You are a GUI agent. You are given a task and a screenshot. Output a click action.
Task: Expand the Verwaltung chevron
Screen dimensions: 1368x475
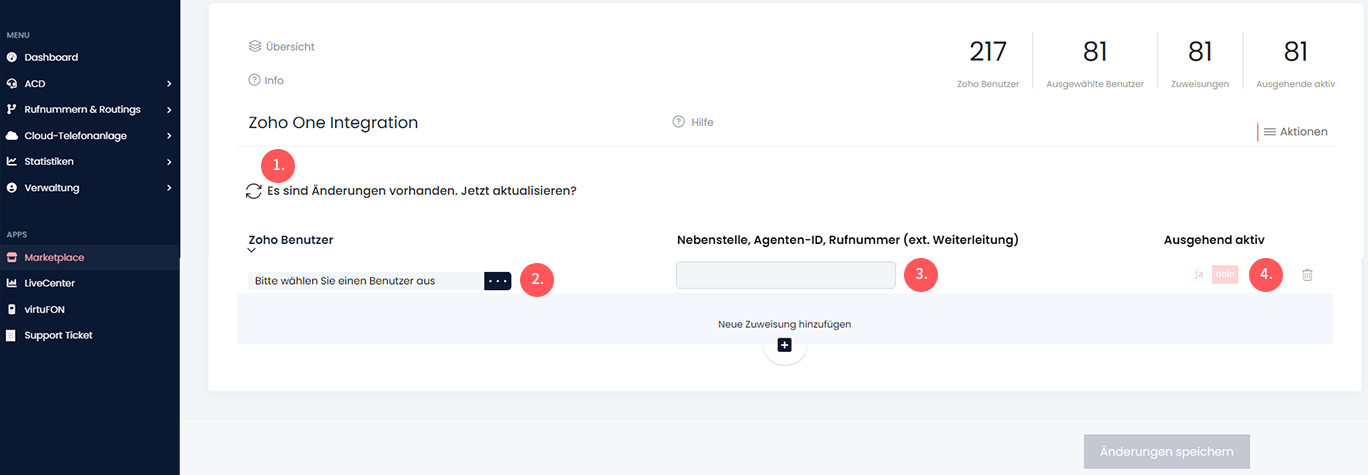tap(169, 187)
